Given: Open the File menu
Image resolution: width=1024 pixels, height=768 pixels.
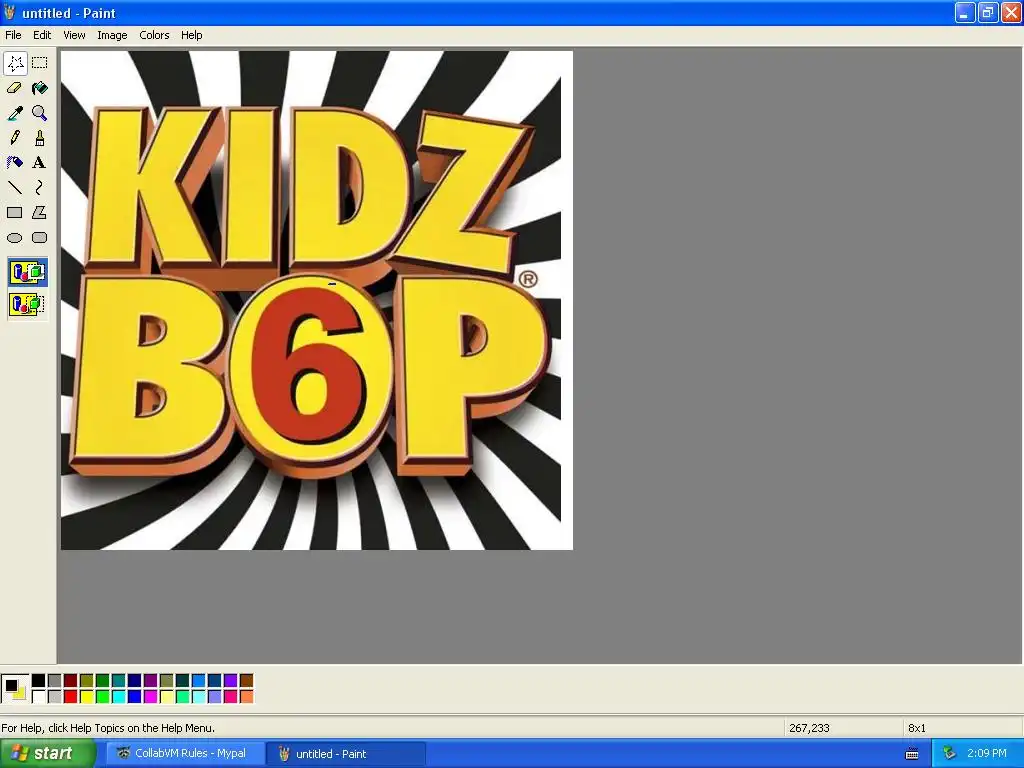Looking at the screenshot, I should click(13, 35).
